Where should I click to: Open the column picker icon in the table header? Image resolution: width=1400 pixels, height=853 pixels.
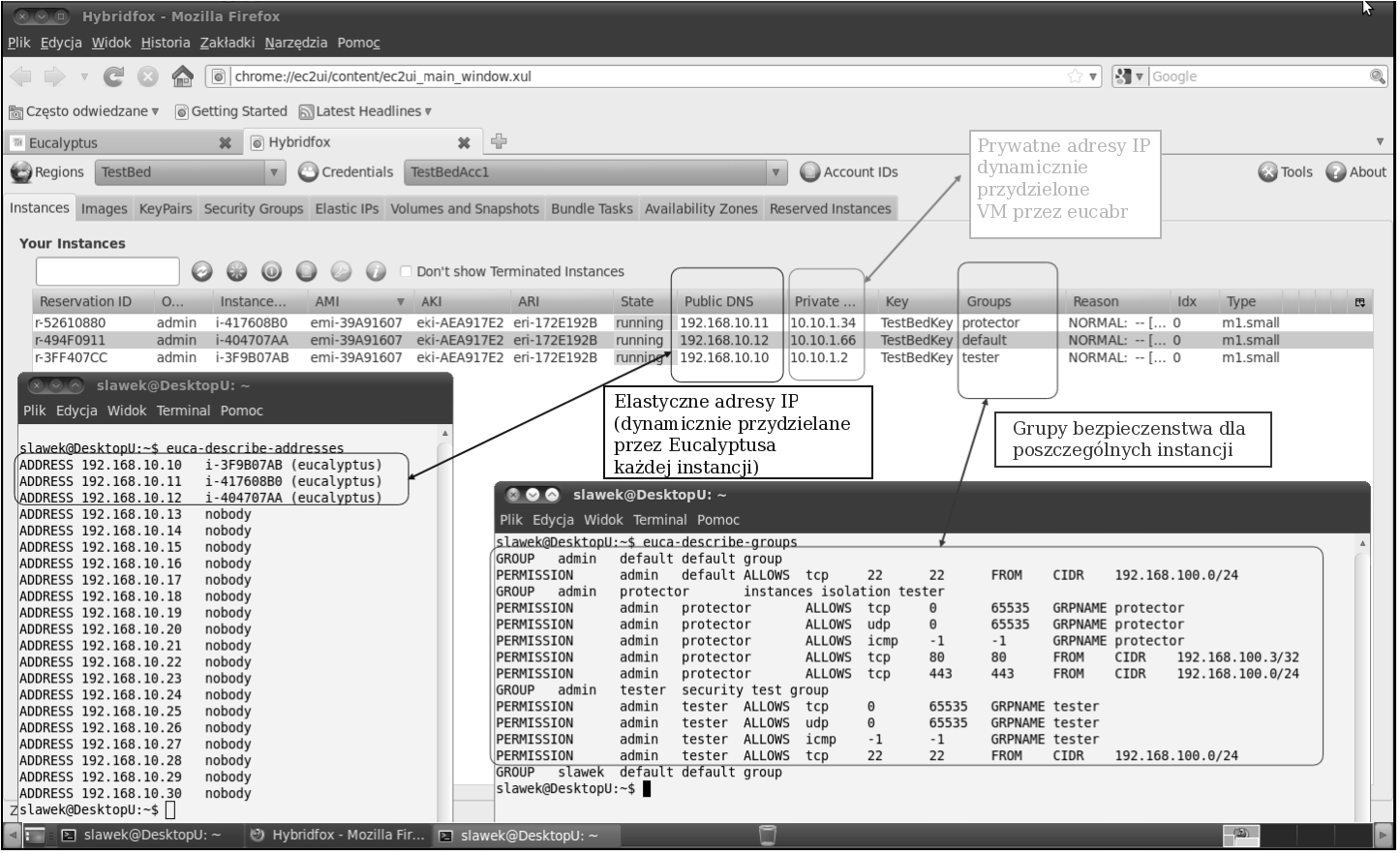tap(1359, 302)
